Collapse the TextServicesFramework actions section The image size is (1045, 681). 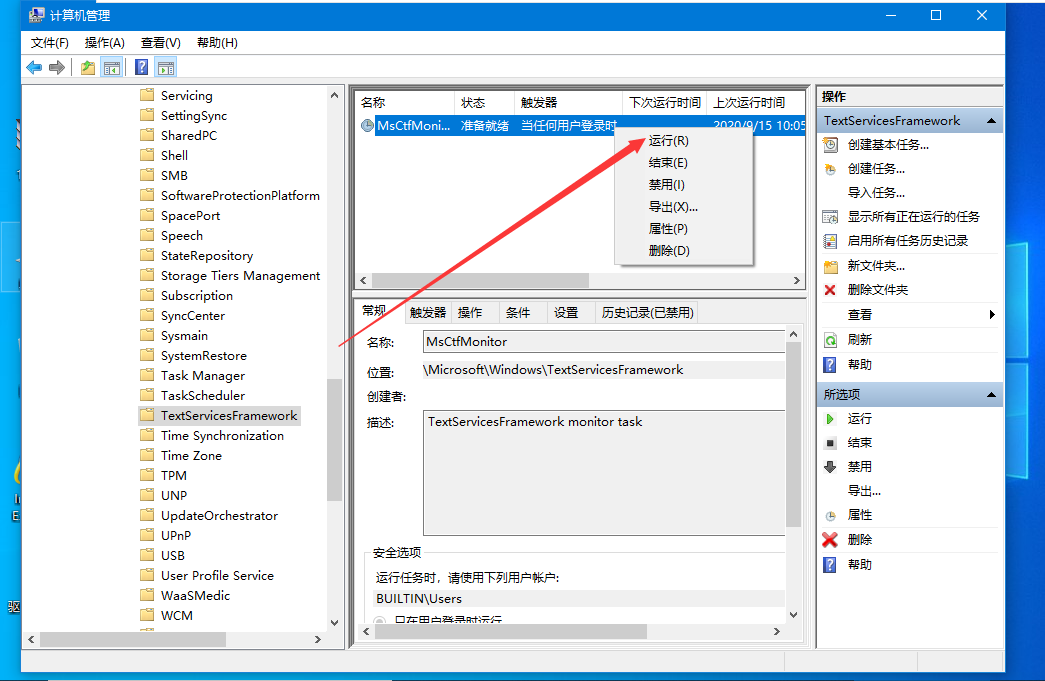click(991, 121)
